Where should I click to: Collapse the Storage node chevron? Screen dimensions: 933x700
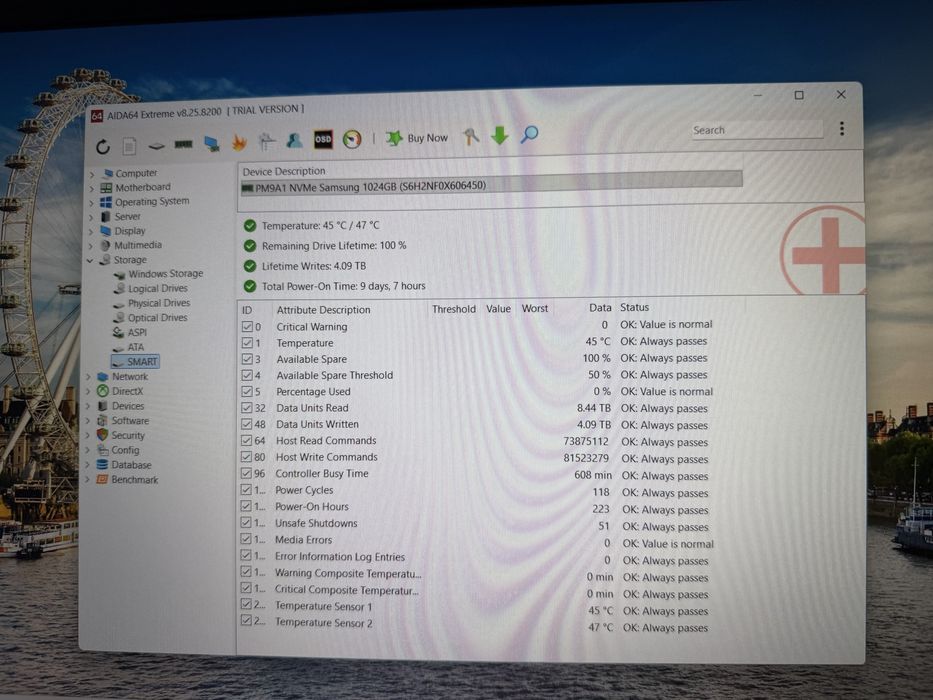90,261
